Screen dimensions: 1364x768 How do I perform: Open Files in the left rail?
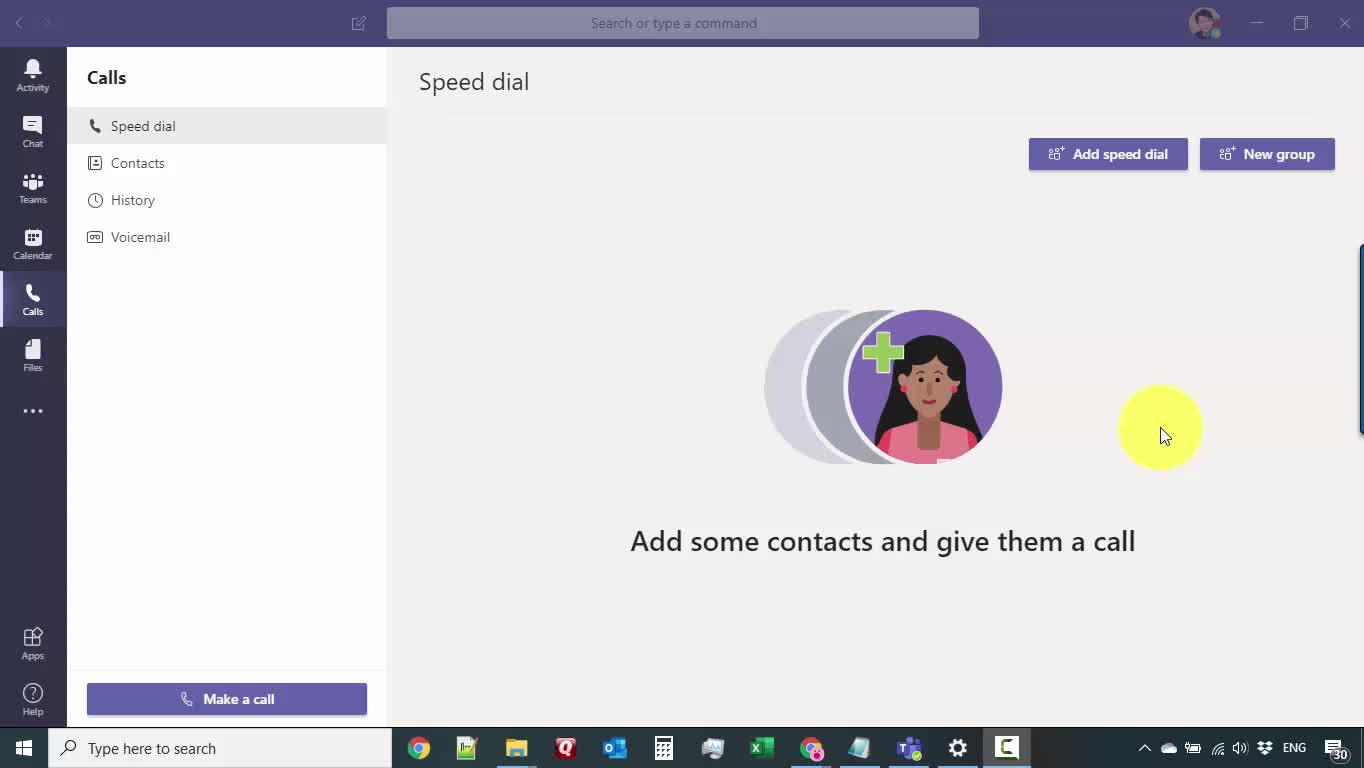[x=33, y=355]
